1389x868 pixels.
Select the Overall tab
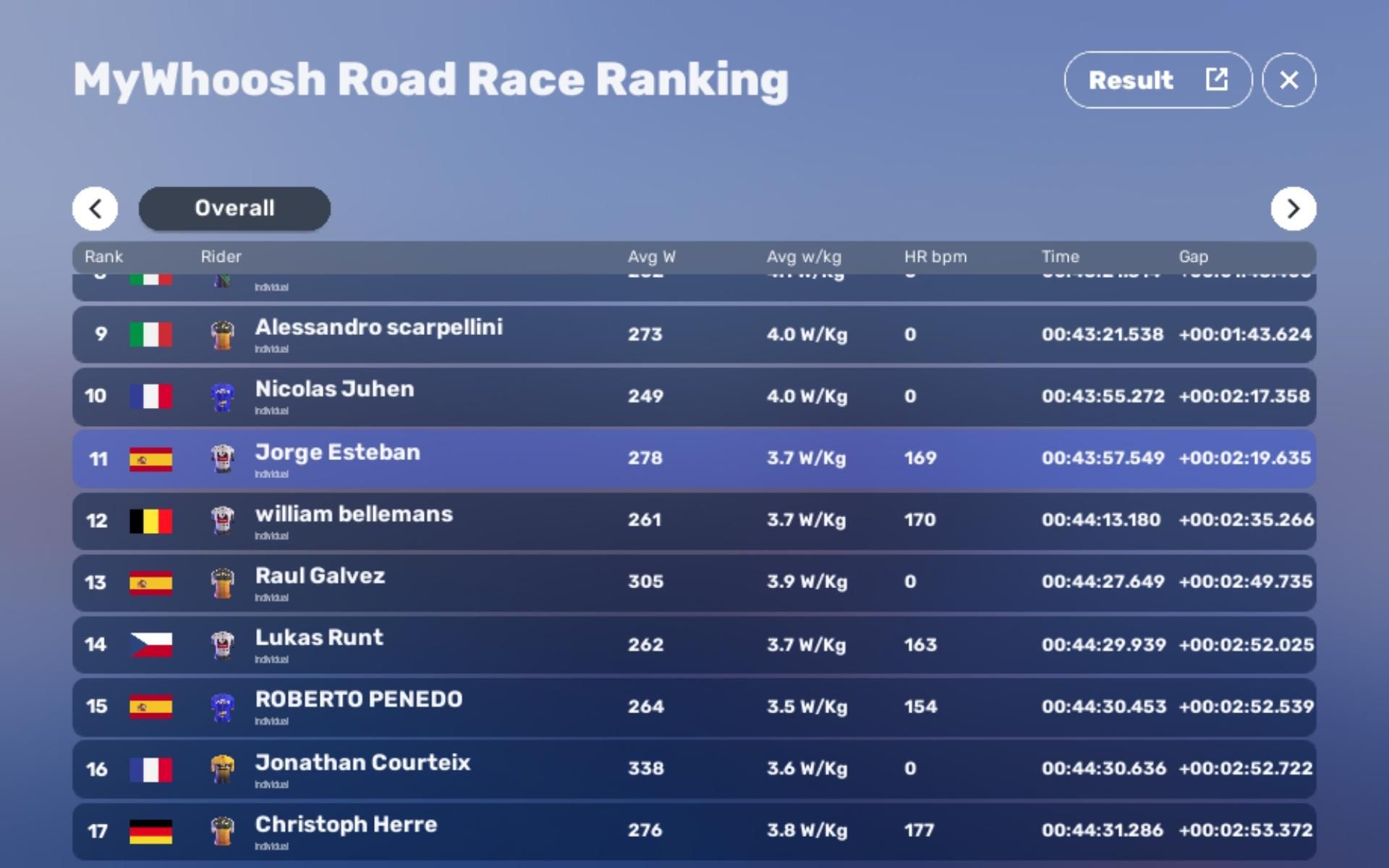(234, 209)
